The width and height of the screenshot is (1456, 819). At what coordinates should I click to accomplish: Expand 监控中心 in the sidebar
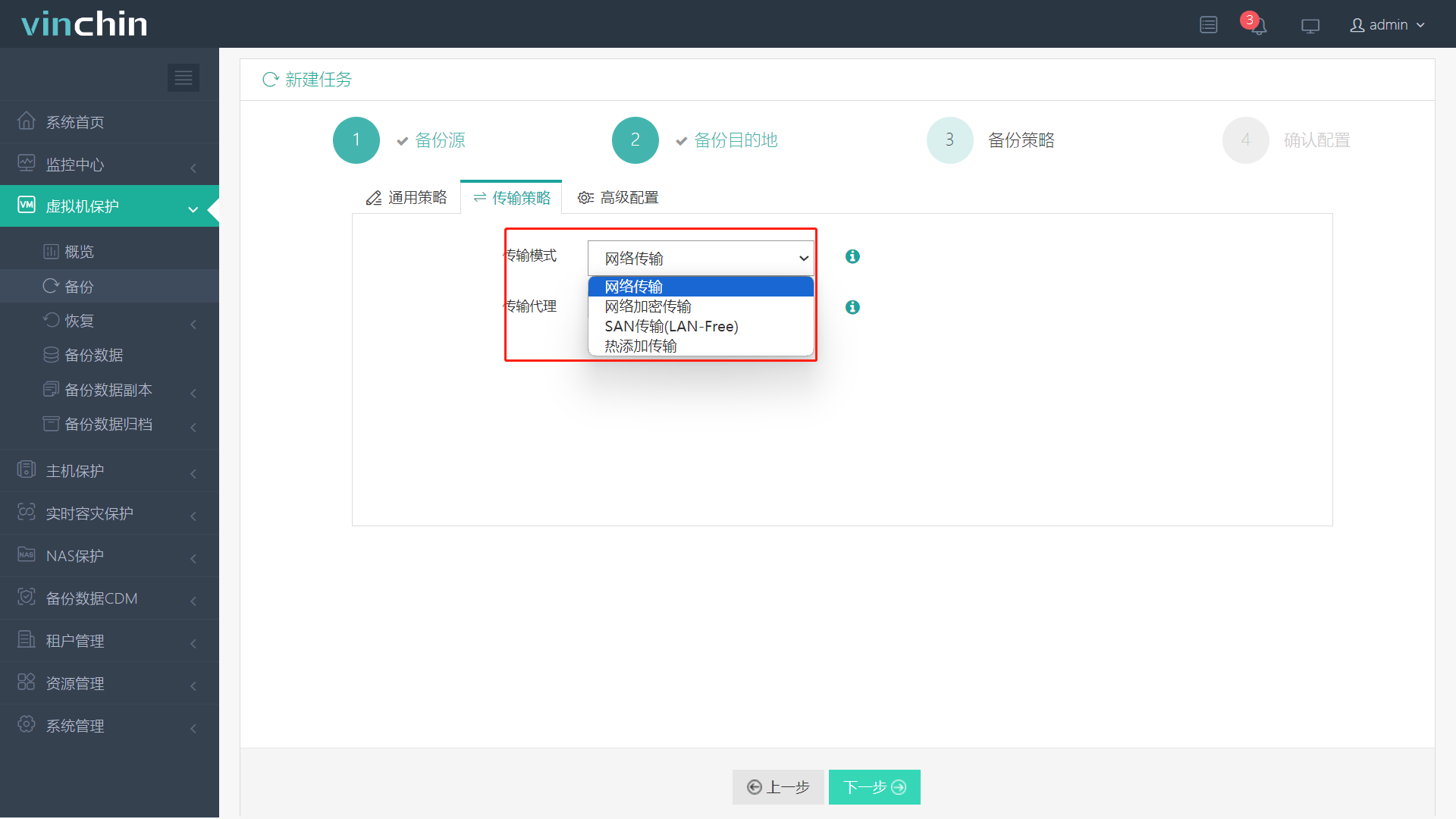(109, 165)
